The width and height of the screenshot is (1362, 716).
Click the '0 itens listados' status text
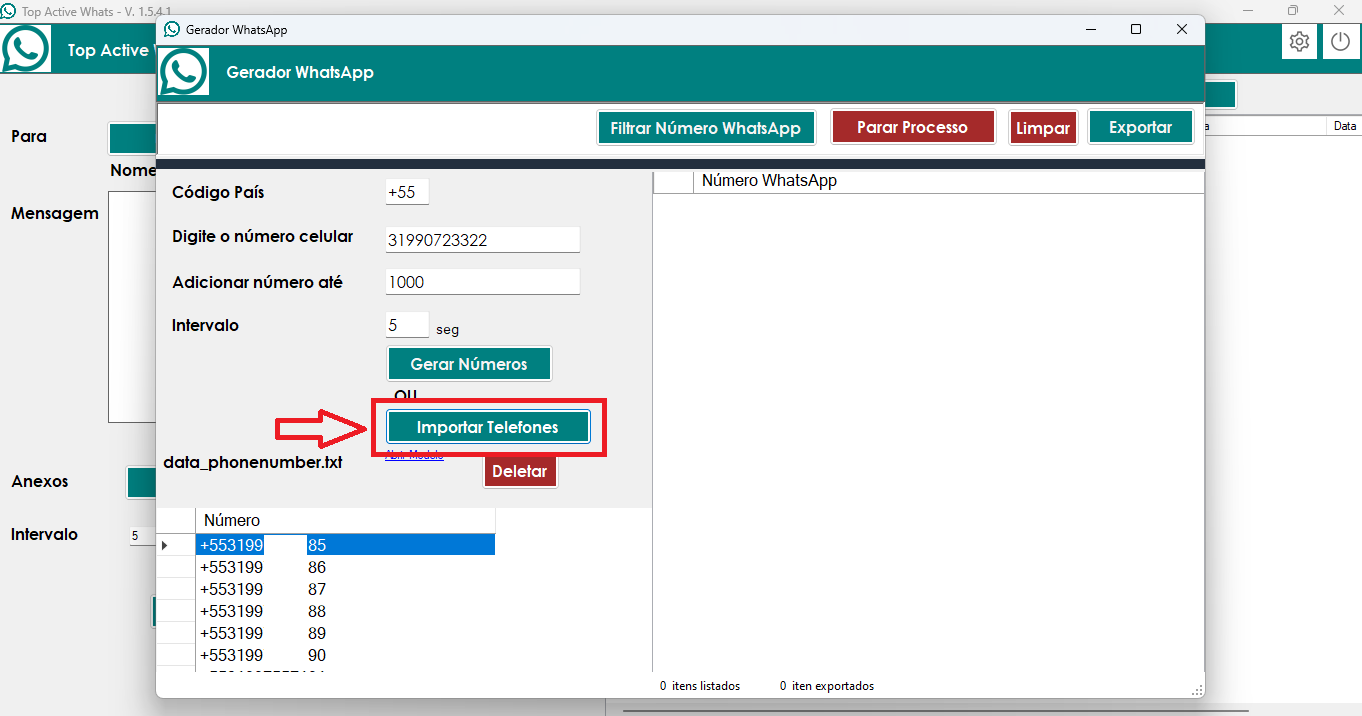tap(700, 686)
